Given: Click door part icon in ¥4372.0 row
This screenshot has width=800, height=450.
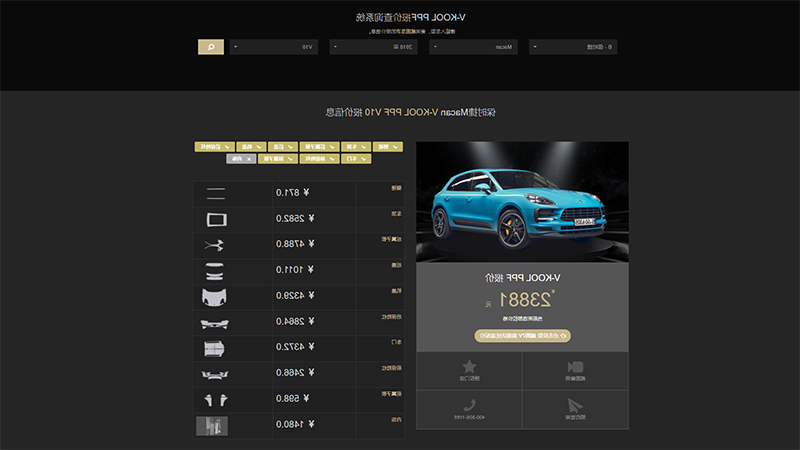Looking at the screenshot, I should click(x=214, y=348).
